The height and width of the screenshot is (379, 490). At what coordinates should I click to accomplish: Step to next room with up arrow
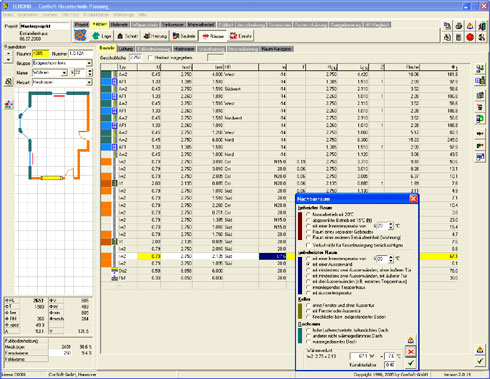[8, 53]
